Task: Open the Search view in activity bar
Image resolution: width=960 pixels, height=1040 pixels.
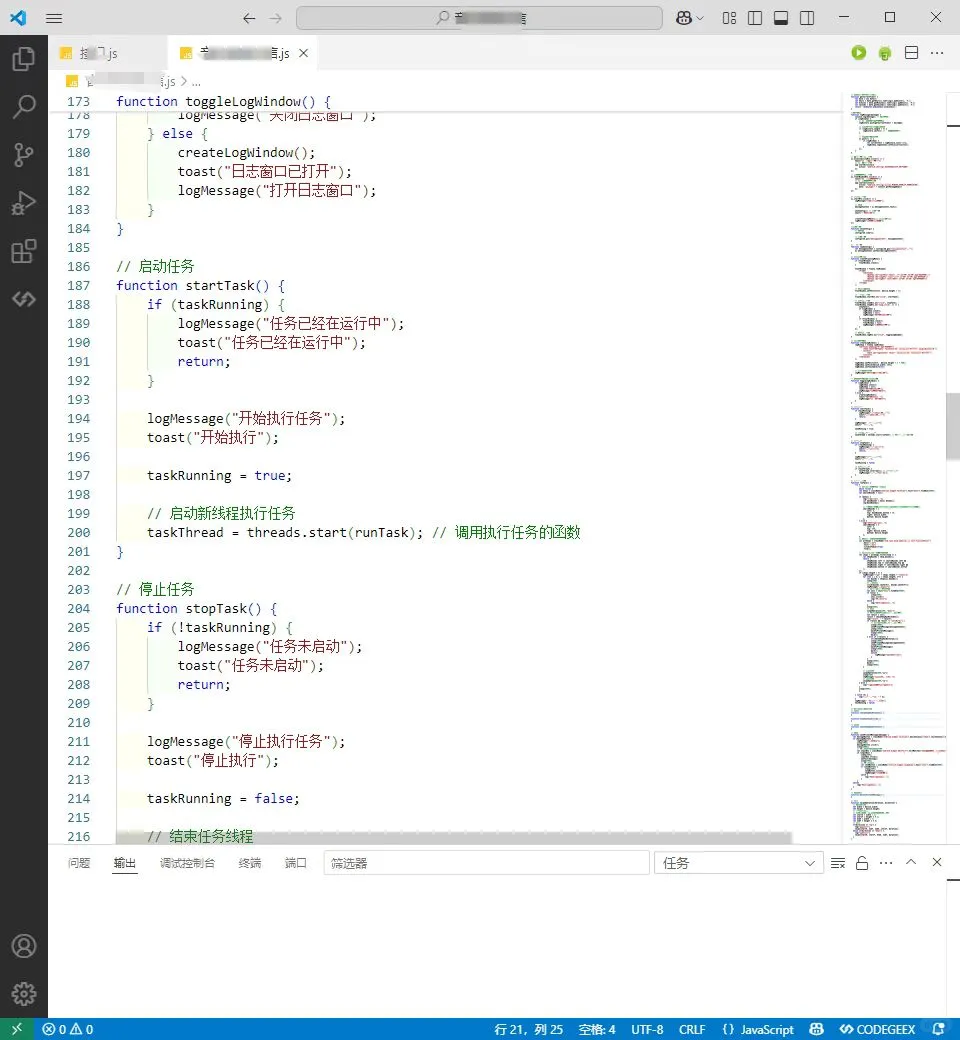Action: tap(24, 106)
